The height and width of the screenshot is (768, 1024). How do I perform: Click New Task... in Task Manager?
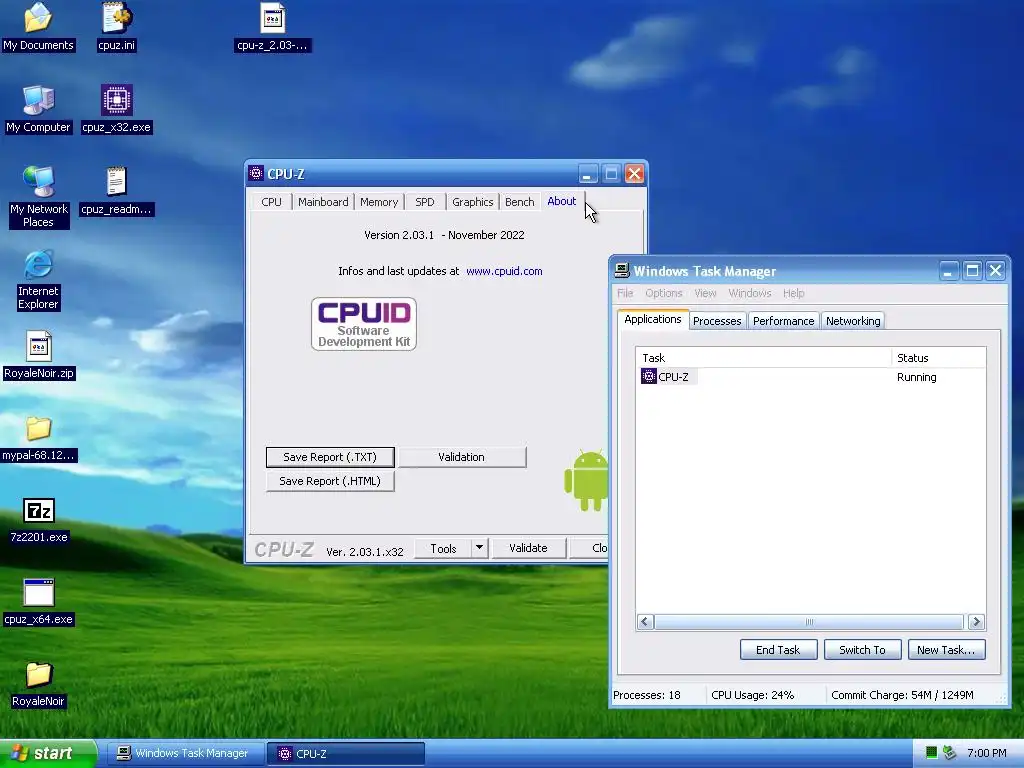click(946, 650)
